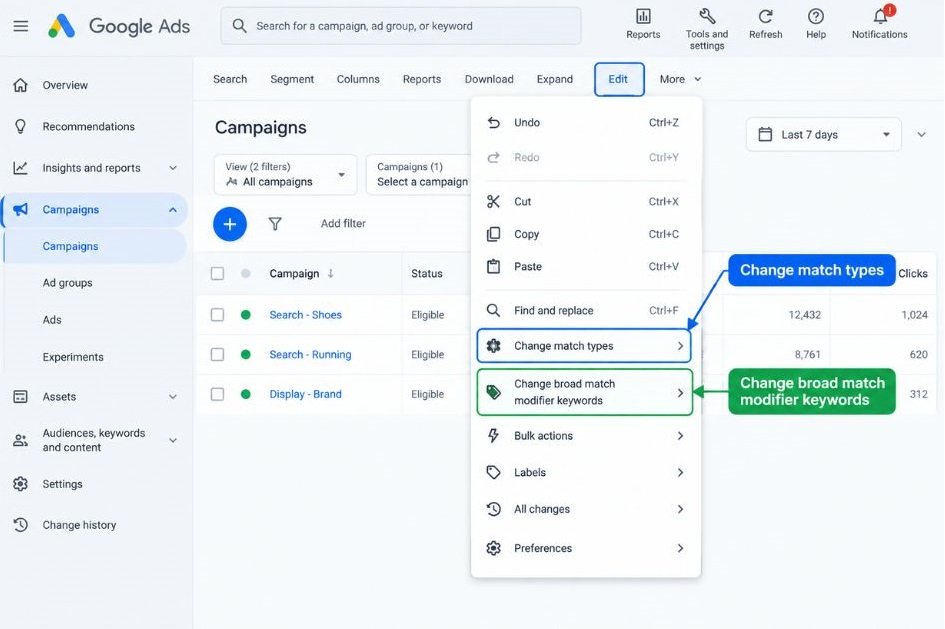945x629 pixels.
Task: Click Segment in the toolbar
Action: (x=292, y=79)
